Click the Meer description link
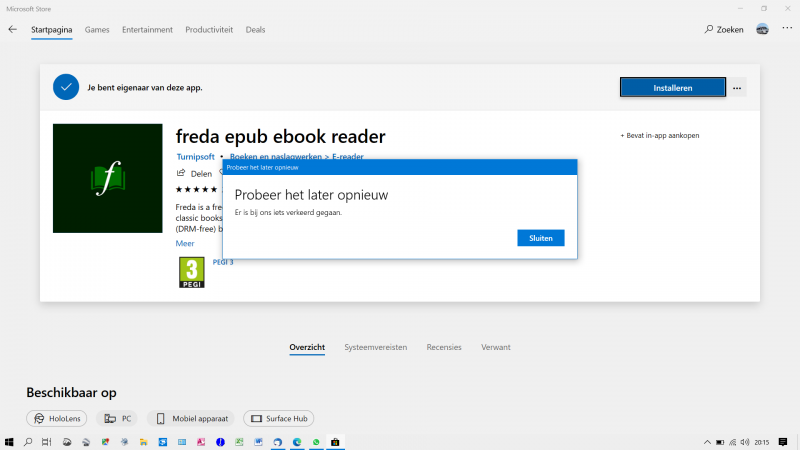Image resolution: width=800 pixels, height=450 pixels. coord(185,243)
